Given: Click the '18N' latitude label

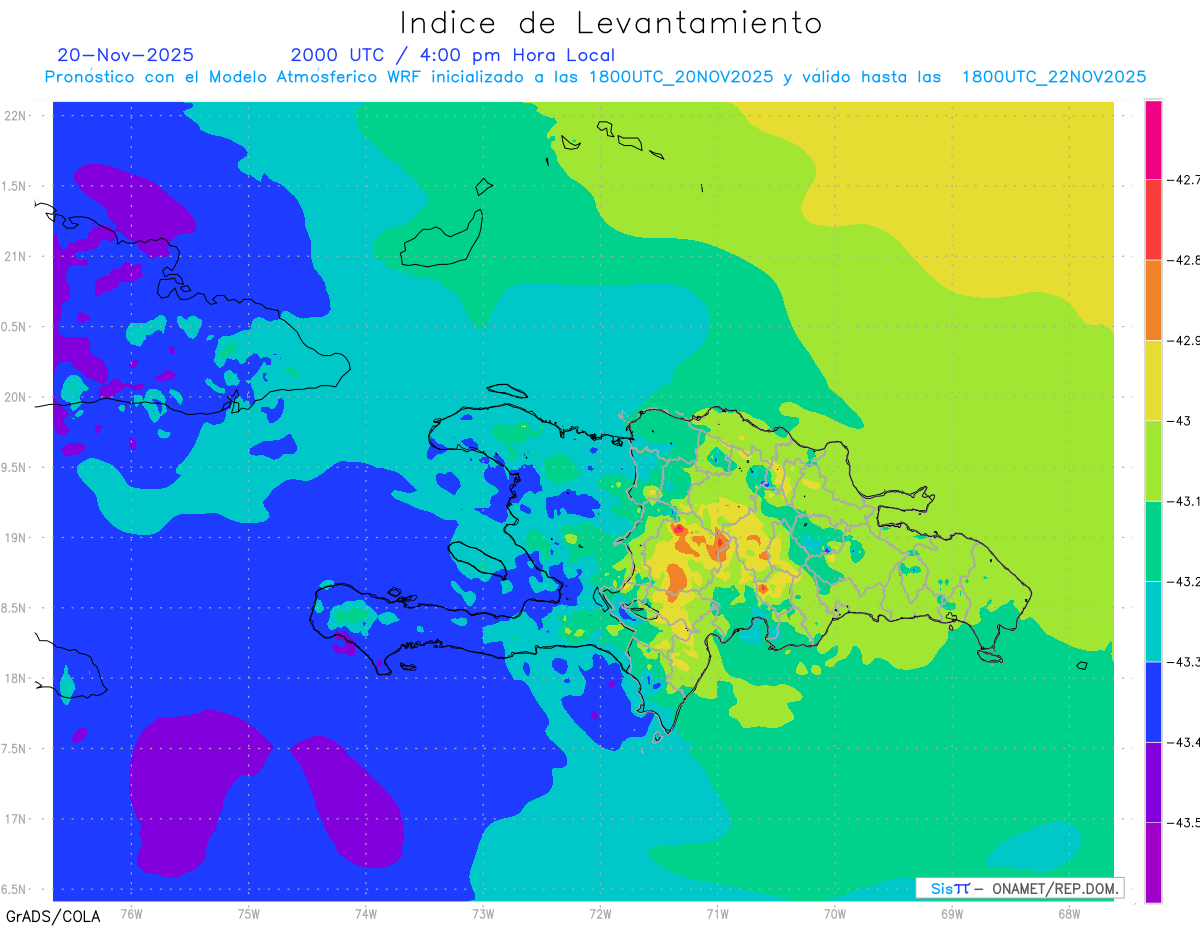Looking at the screenshot, I should click(16, 679).
